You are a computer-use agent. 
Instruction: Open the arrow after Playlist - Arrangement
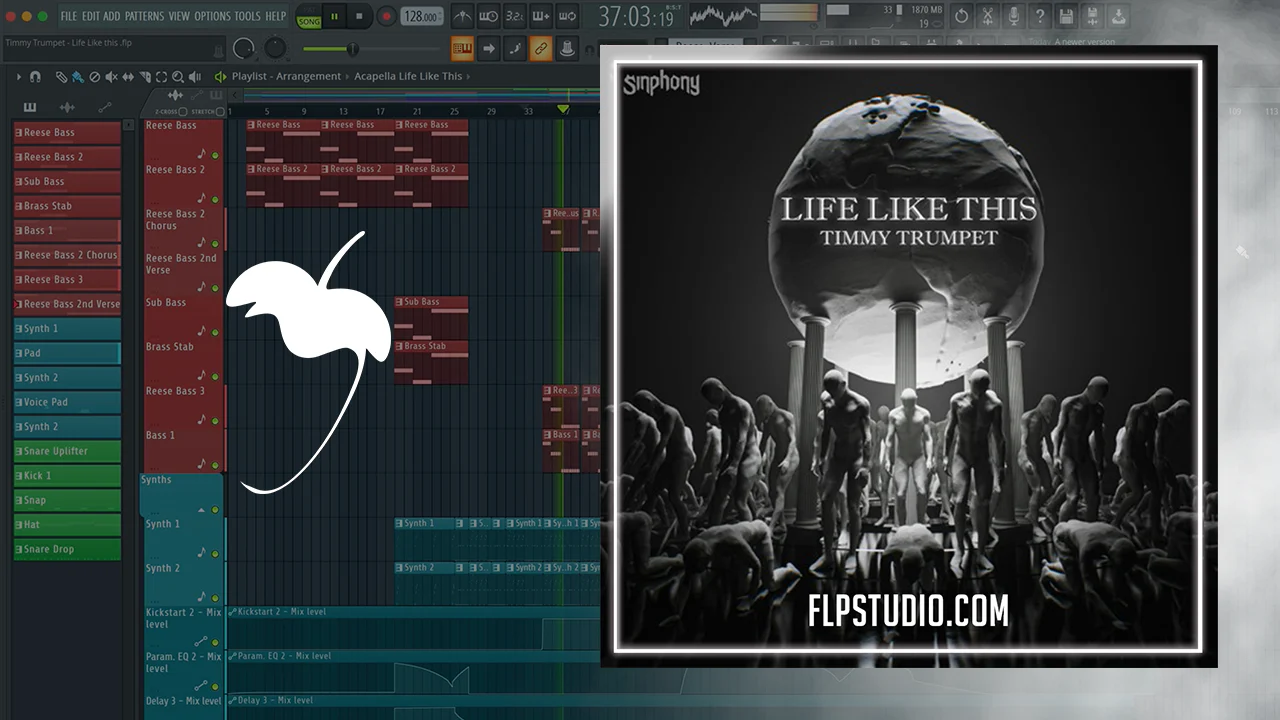point(347,77)
